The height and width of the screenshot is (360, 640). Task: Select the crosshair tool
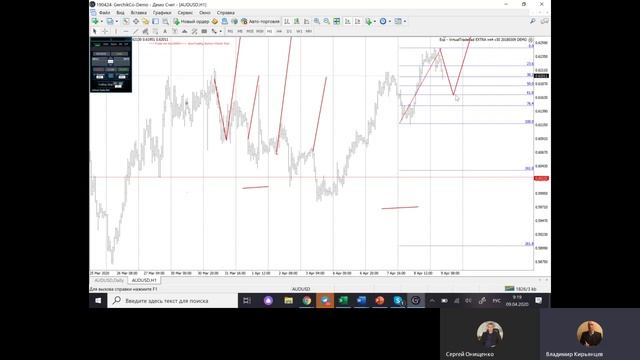105,31
